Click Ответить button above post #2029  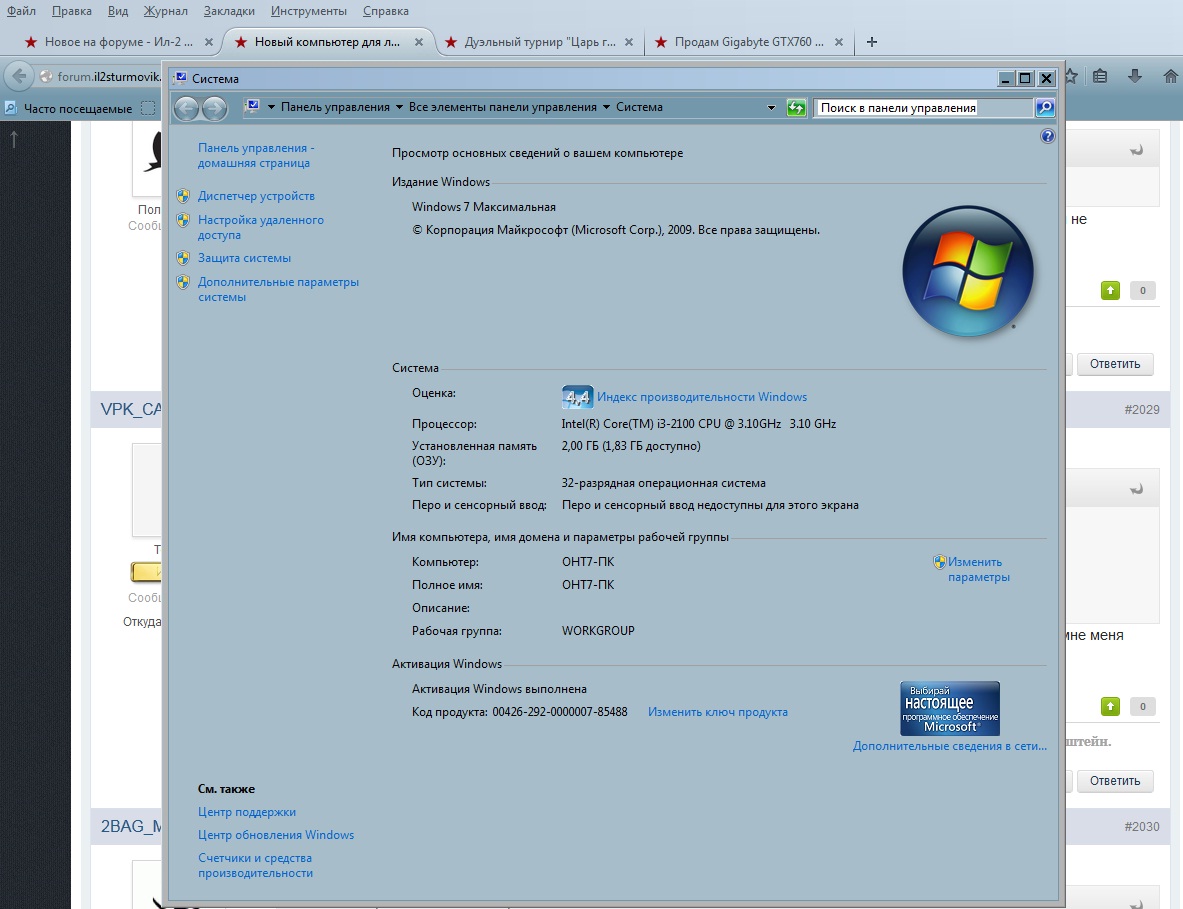[1114, 364]
